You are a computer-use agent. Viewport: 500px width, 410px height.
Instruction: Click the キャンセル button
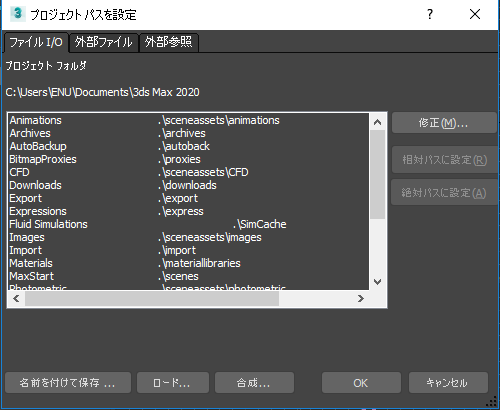[x=448, y=383]
